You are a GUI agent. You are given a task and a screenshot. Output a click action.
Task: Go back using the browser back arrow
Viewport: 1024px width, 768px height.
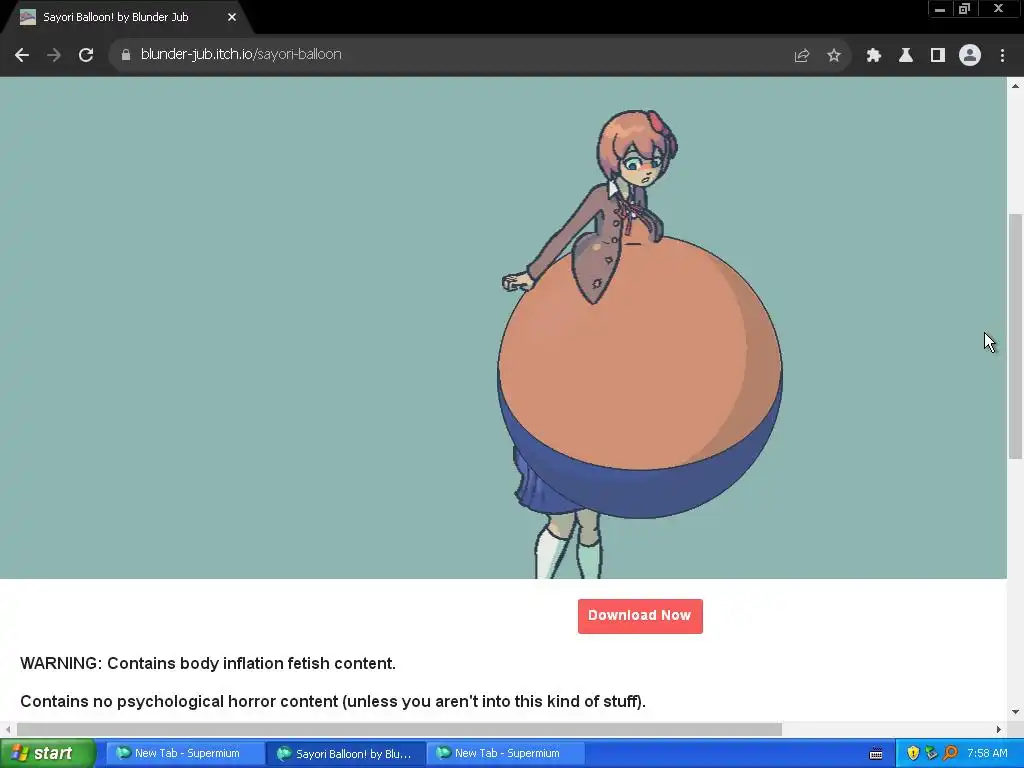click(22, 55)
